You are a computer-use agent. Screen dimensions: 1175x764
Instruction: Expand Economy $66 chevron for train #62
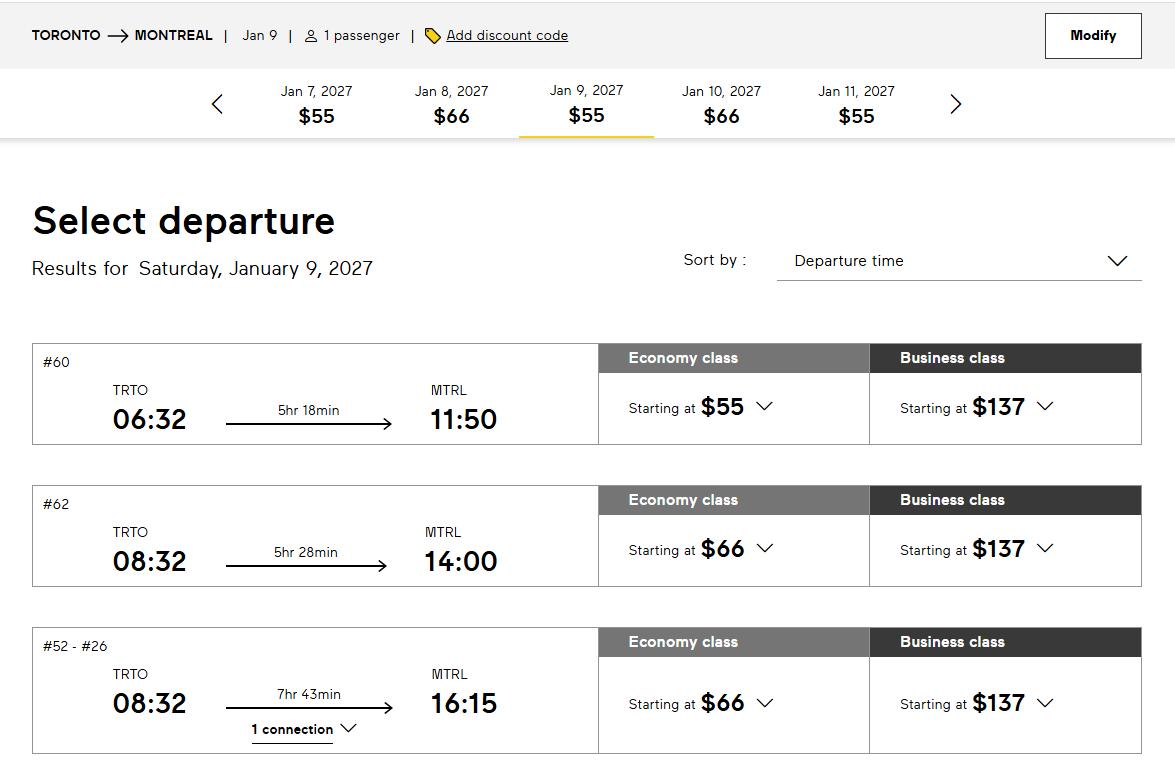tap(764, 548)
